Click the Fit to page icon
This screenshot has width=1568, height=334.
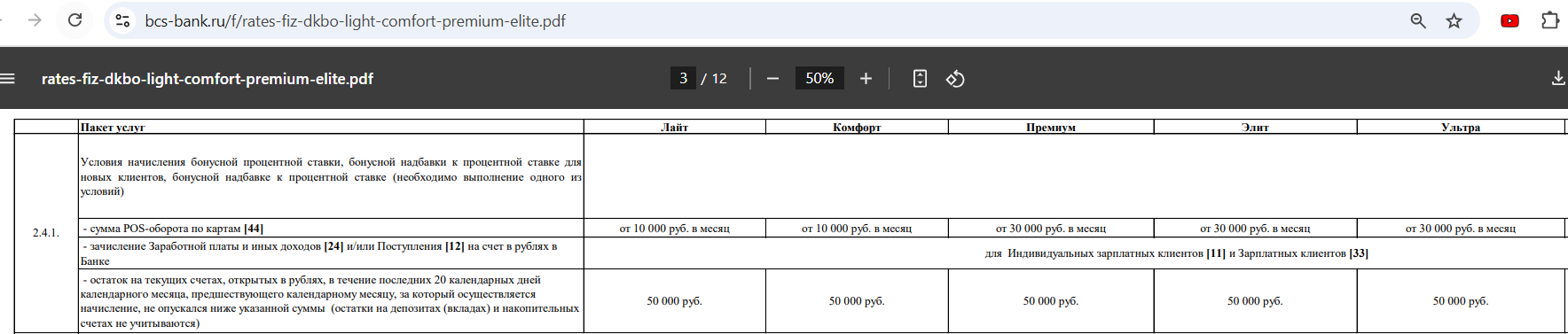pyautogui.click(x=920, y=79)
